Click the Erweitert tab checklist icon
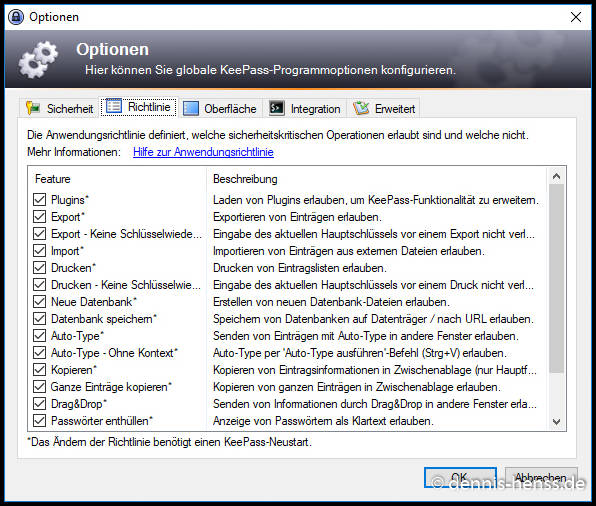 click(361, 108)
